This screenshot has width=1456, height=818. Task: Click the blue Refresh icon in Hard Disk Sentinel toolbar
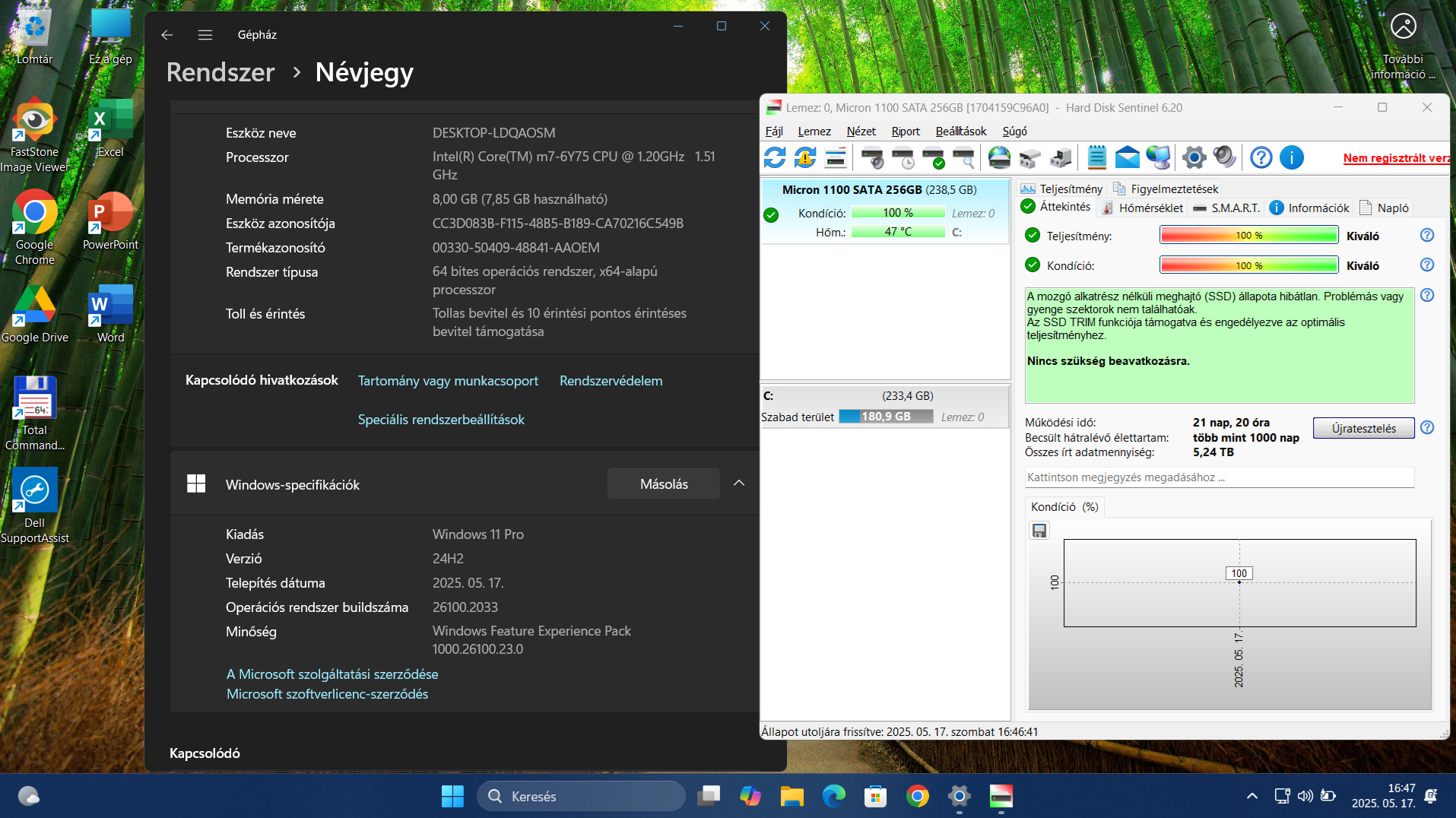click(x=775, y=157)
